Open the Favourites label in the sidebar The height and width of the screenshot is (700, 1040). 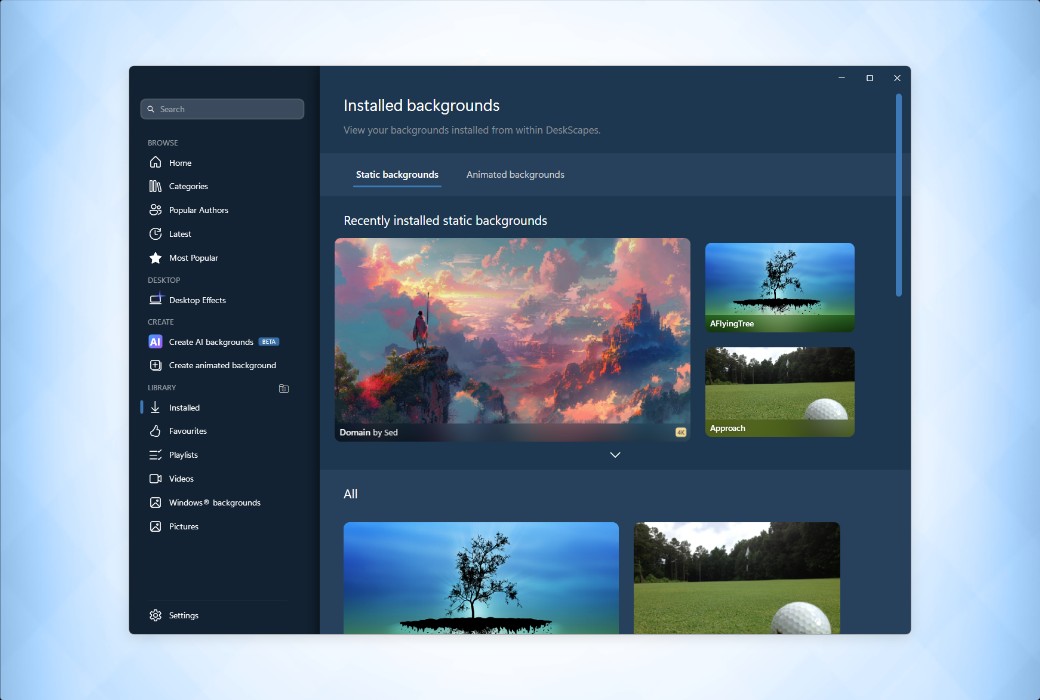point(188,431)
